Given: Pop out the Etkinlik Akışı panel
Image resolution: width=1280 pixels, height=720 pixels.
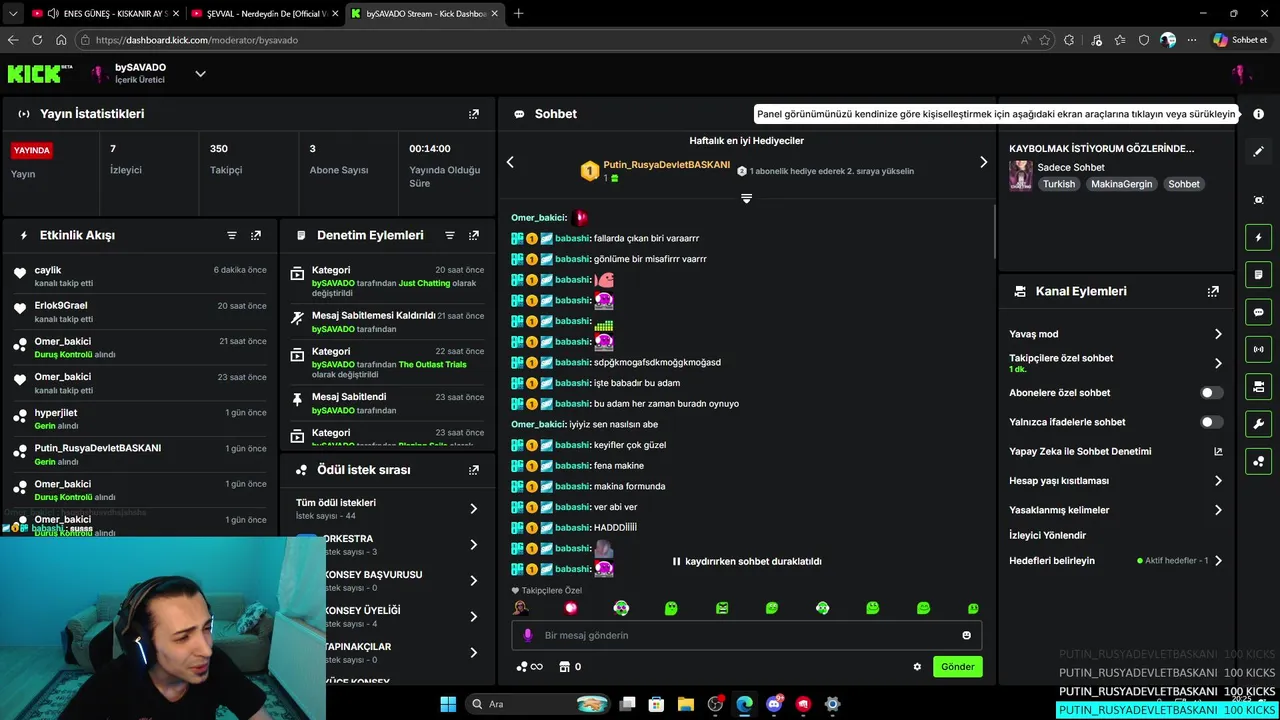Looking at the screenshot, I should click(x=256, y=235).
